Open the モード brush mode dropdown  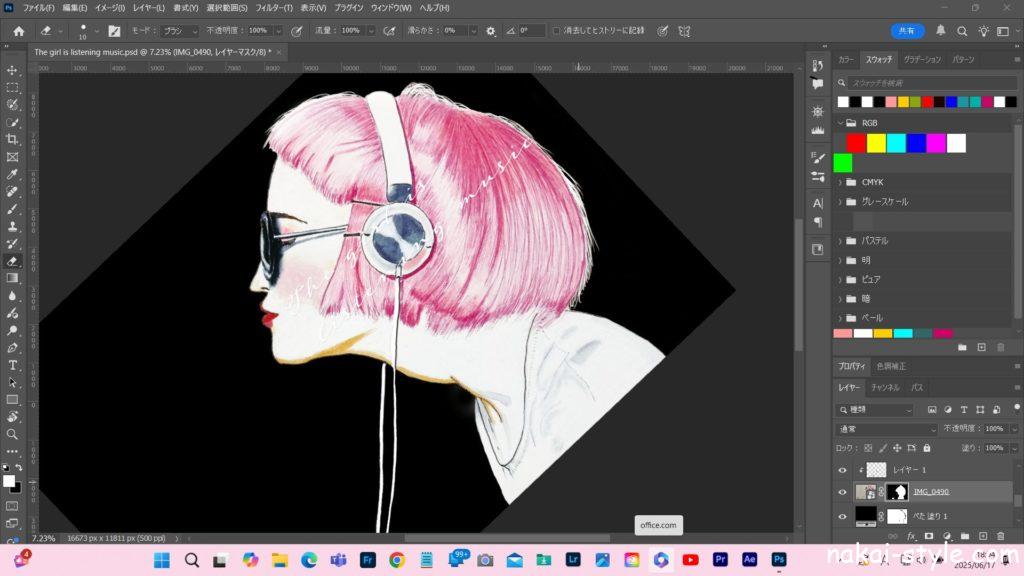tap(180, 31)
